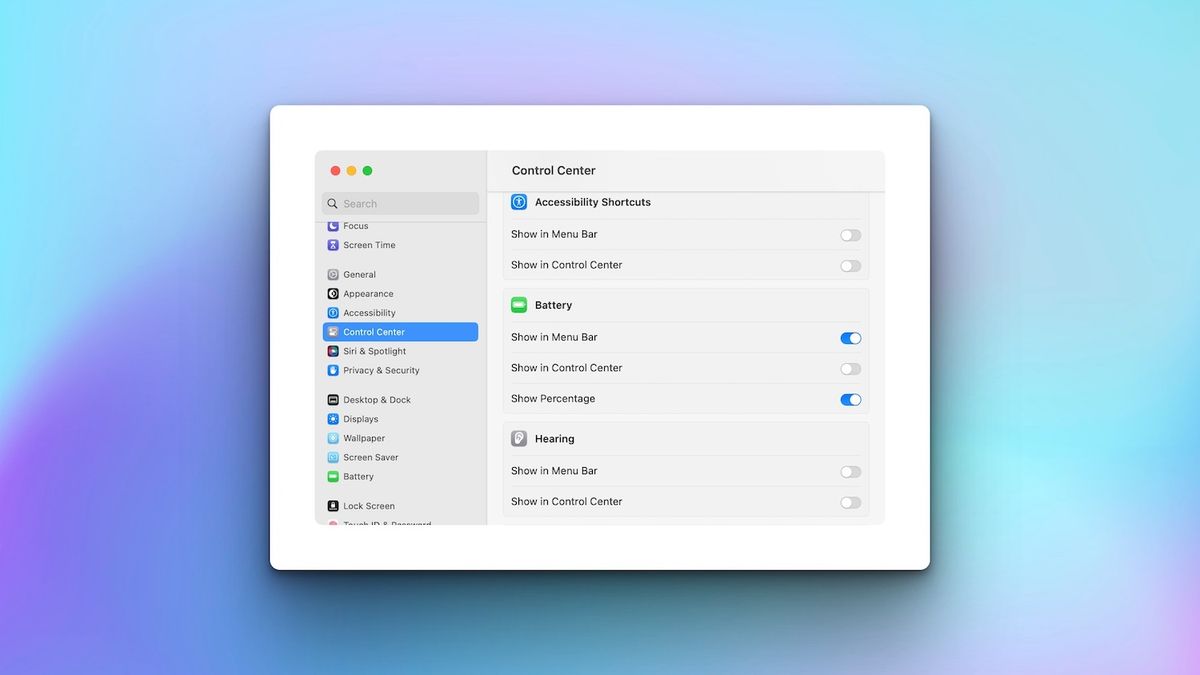Viewport: 1200px width, 675px height.
Task: Click the Accessibility Shortcuts section icon
Action: tap(518, 201)
